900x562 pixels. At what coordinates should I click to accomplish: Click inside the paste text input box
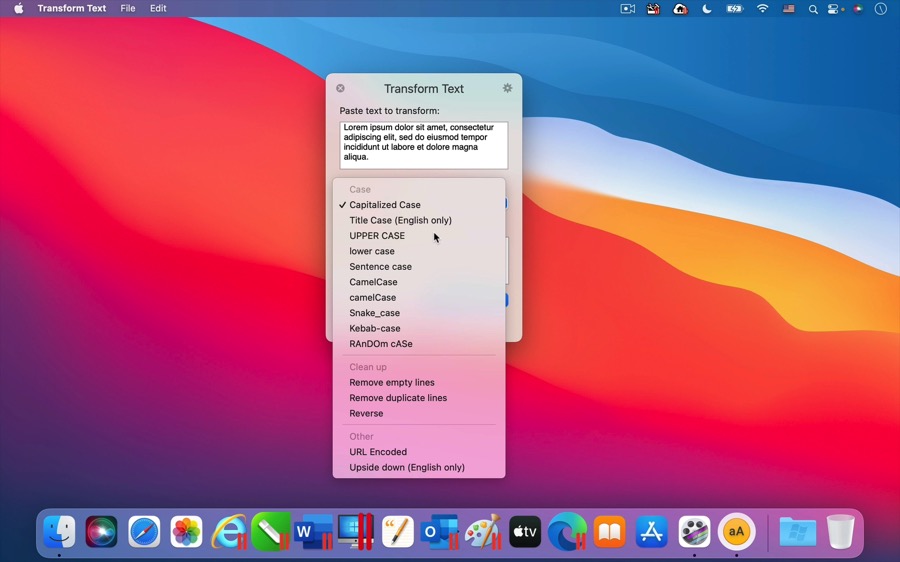[423, 145]
